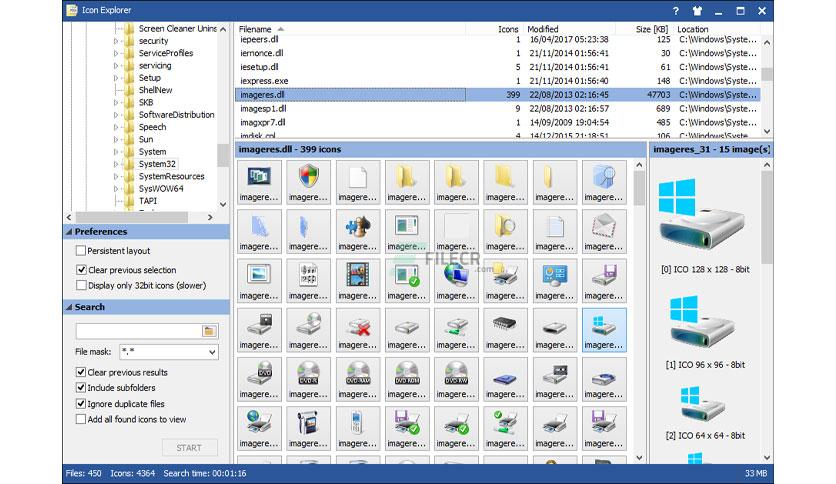The height and width of the screenshot is (484, 836).
Task: Click folder tree horizontal scrollbar right arrow
Action: [x=210, y=217]
